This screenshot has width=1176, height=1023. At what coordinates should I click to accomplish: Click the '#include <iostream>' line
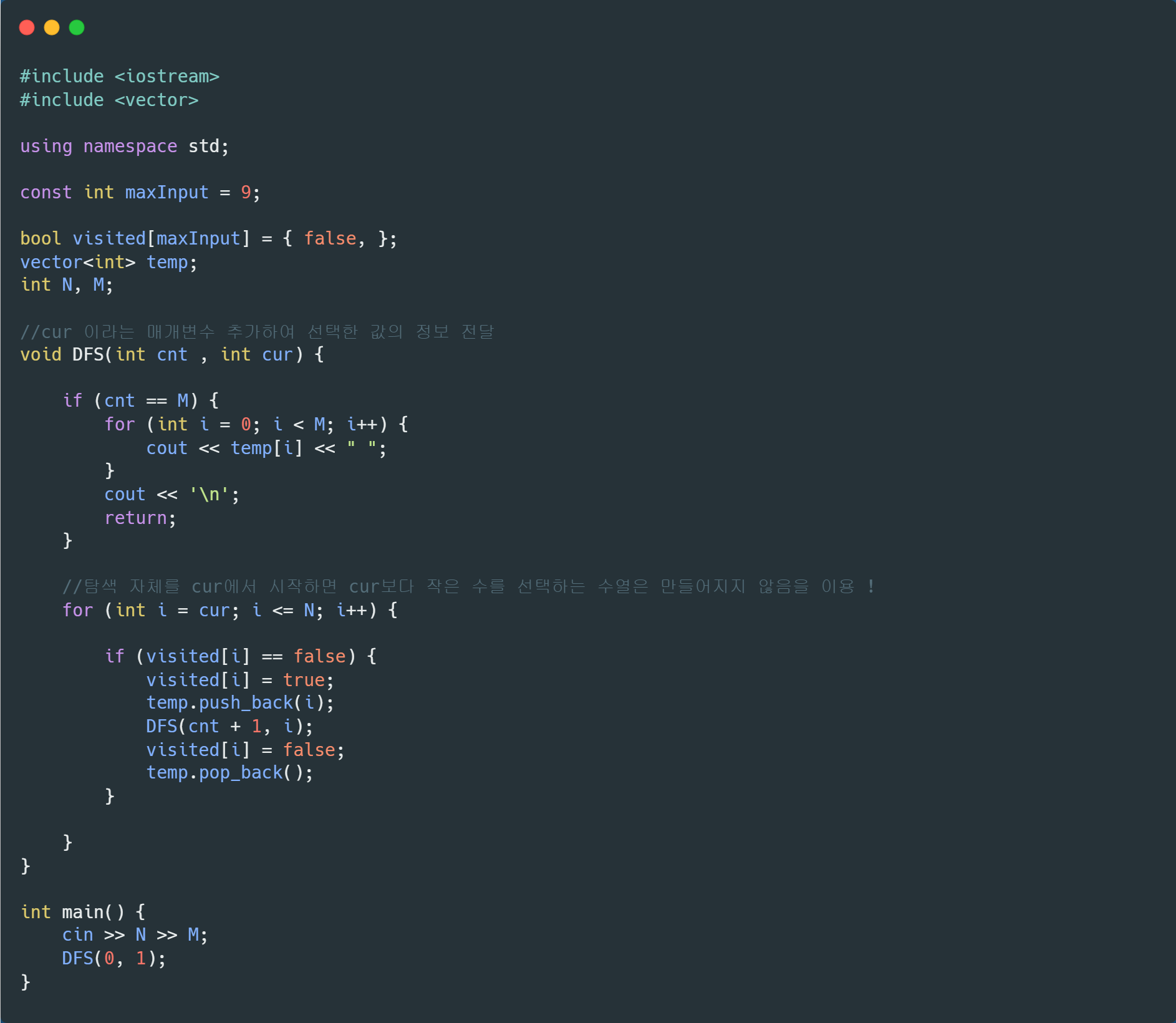pos(120,76)
